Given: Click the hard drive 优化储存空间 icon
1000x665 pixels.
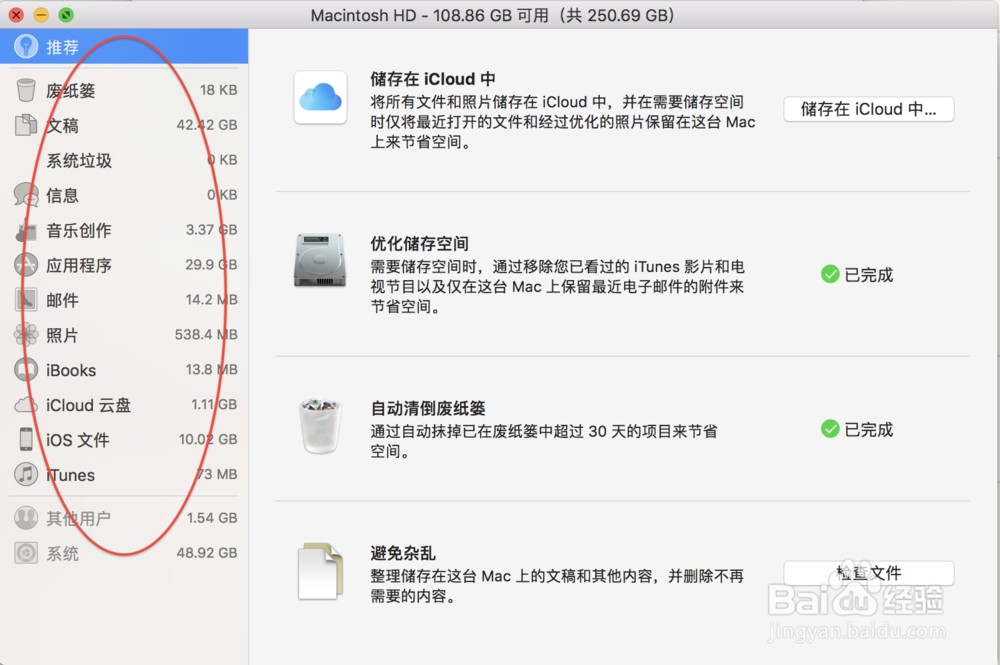Looking at the screenshot, I should pos(320,260).
